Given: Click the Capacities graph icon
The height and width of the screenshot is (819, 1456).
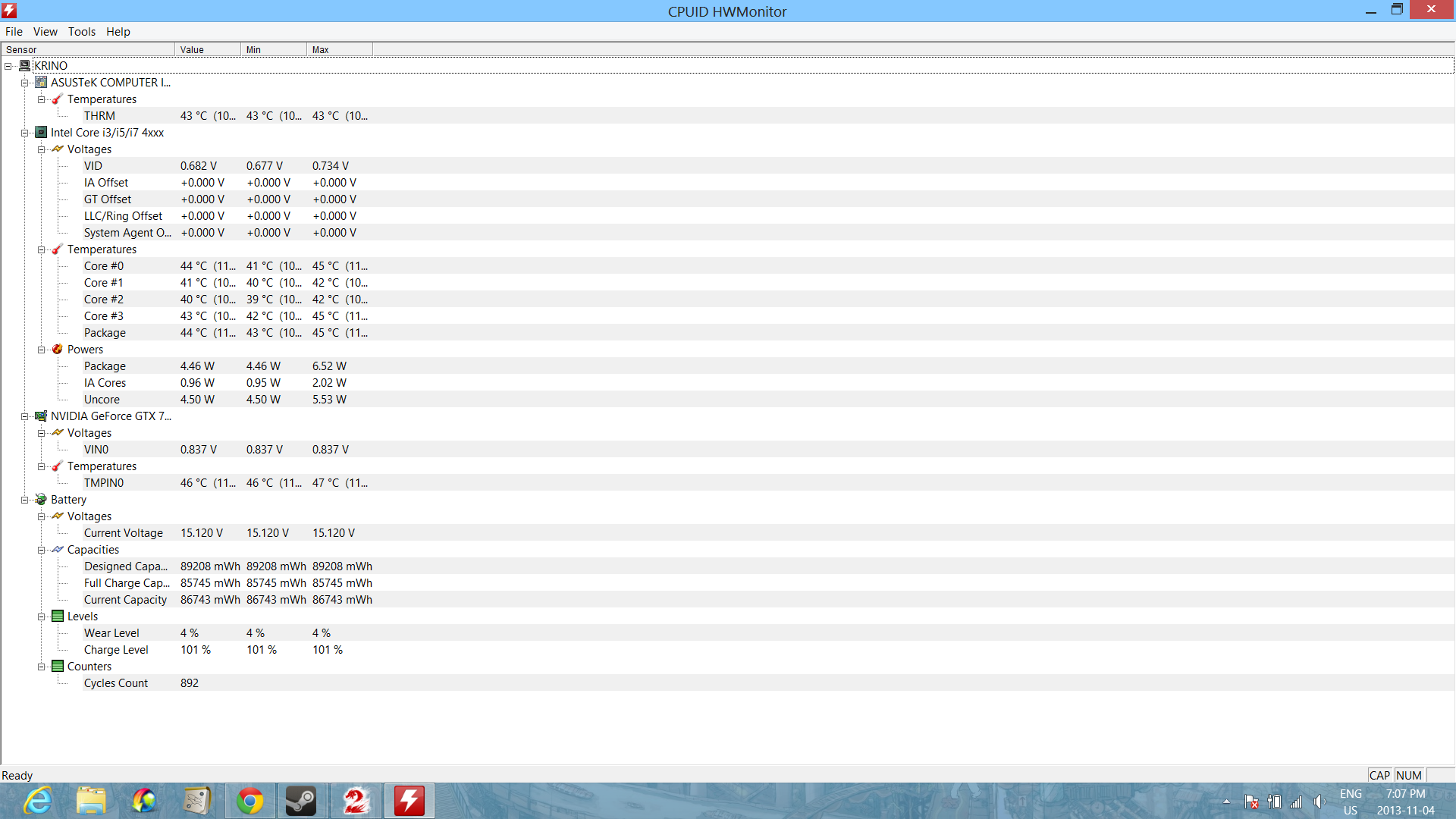Looking at the screenshot, I should 58,550.
